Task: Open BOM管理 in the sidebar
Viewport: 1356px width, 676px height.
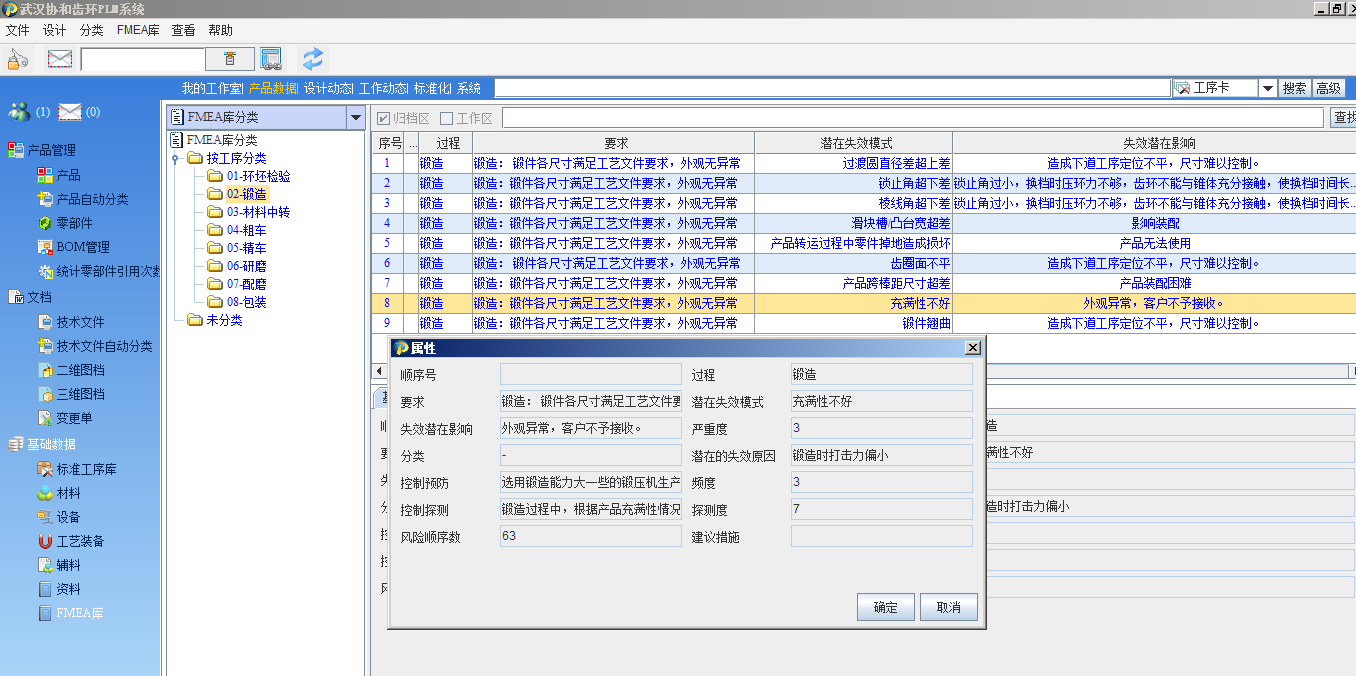Action: pyautogui.click(x=82, y=247)
